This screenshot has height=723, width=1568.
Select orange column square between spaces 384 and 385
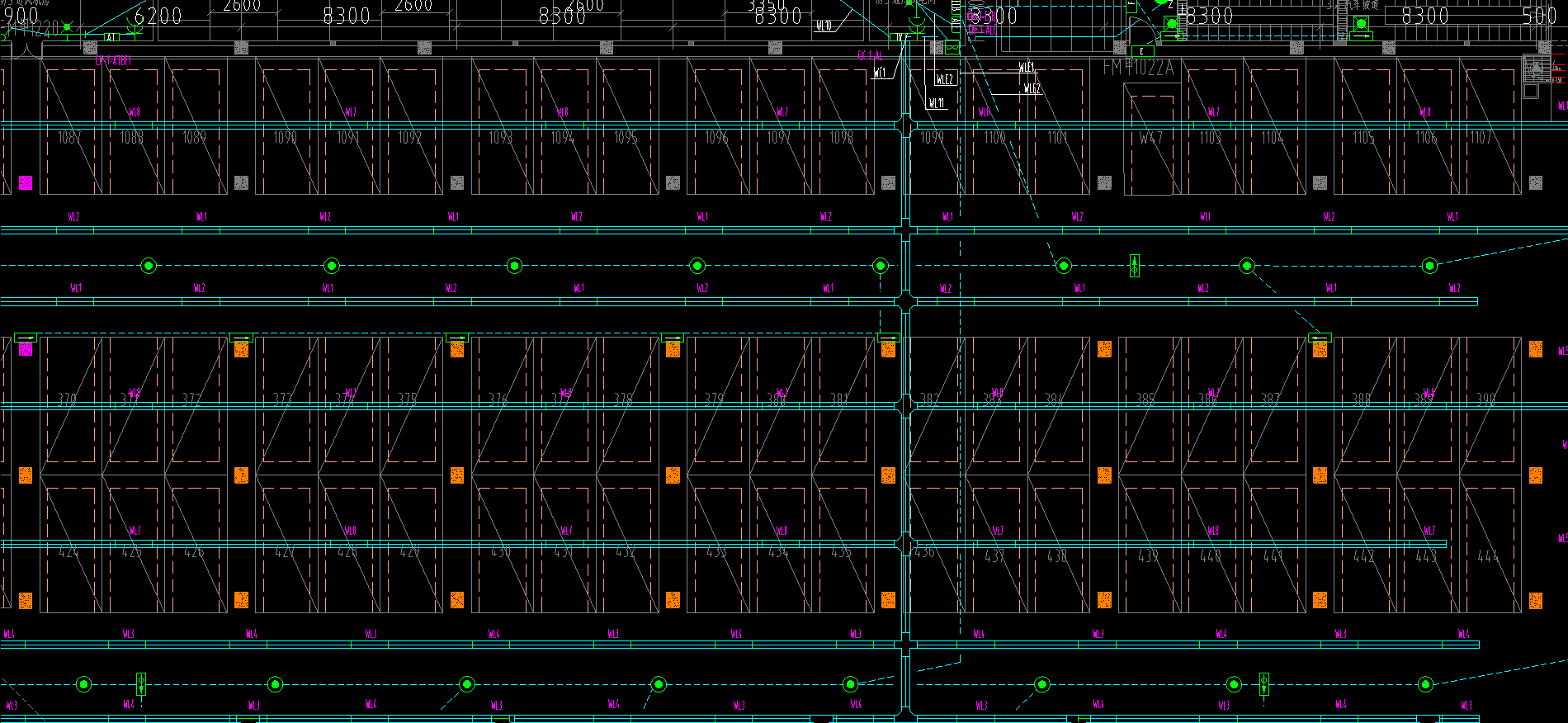tap(1104, 349)
